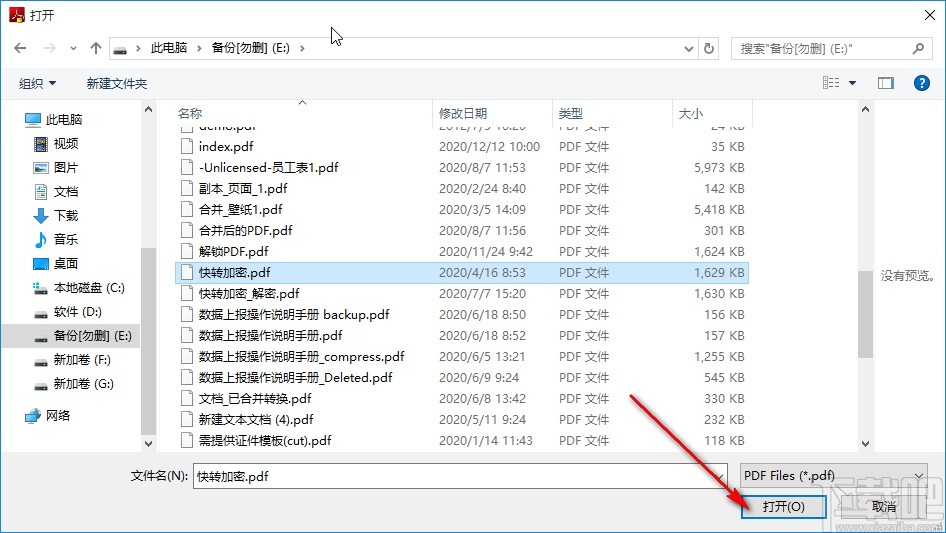Click the file icon of index.pdf
Viewport: 946px width, 533px height.
coord(187,146)
